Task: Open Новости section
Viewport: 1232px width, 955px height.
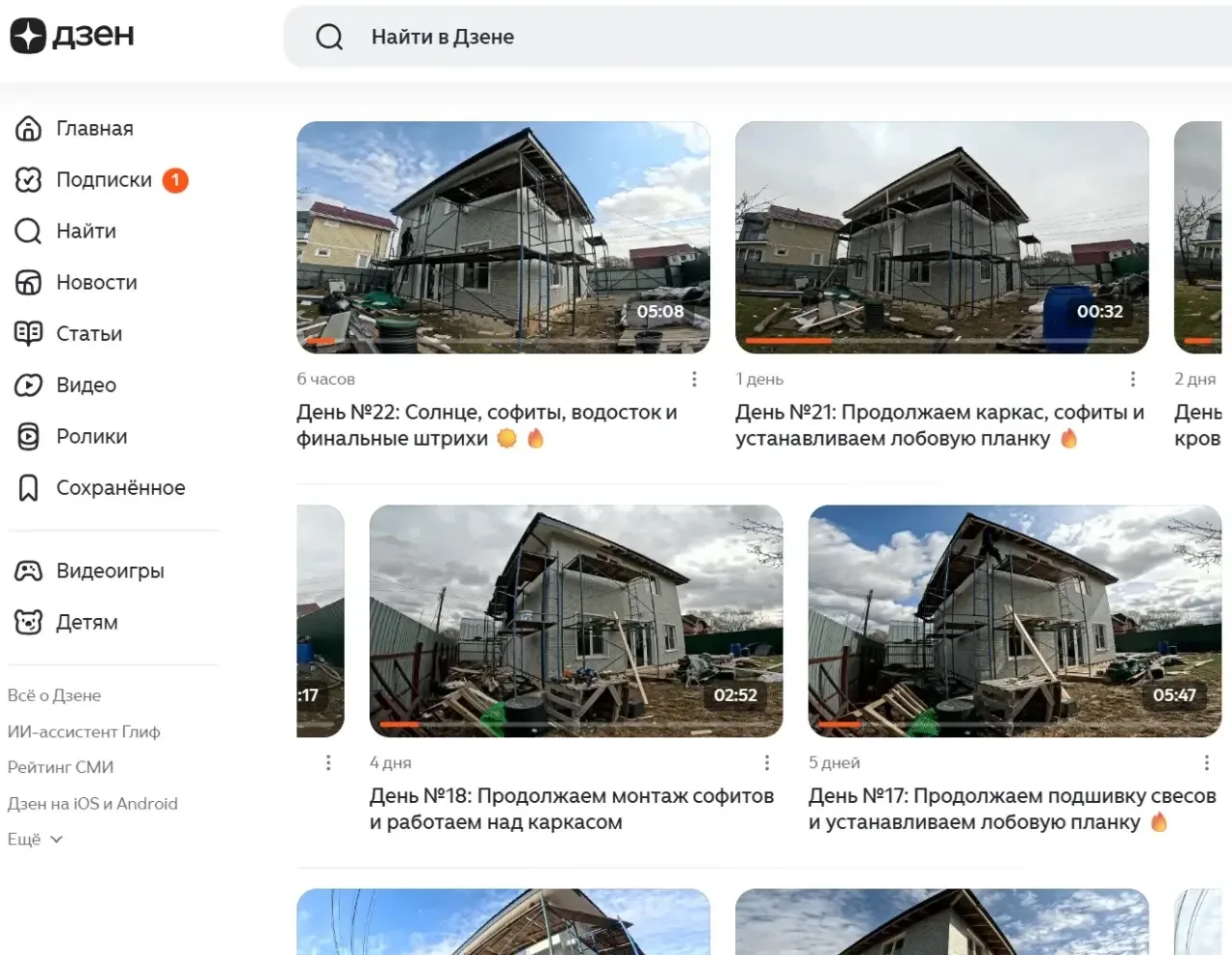Action: coord(96,282)
